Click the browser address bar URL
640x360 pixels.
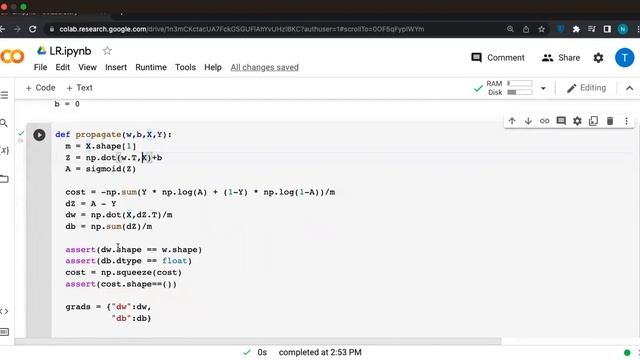242,29
